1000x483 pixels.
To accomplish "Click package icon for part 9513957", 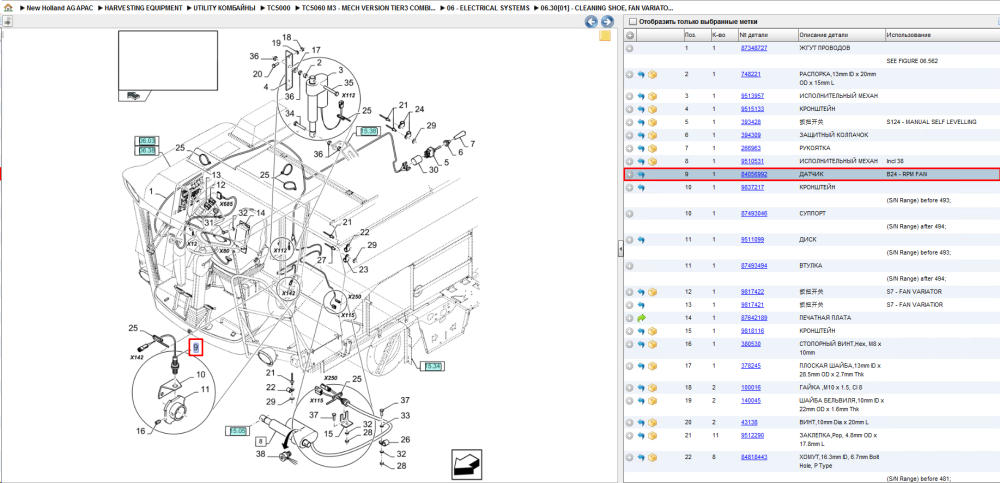I will tap(652, 96).
